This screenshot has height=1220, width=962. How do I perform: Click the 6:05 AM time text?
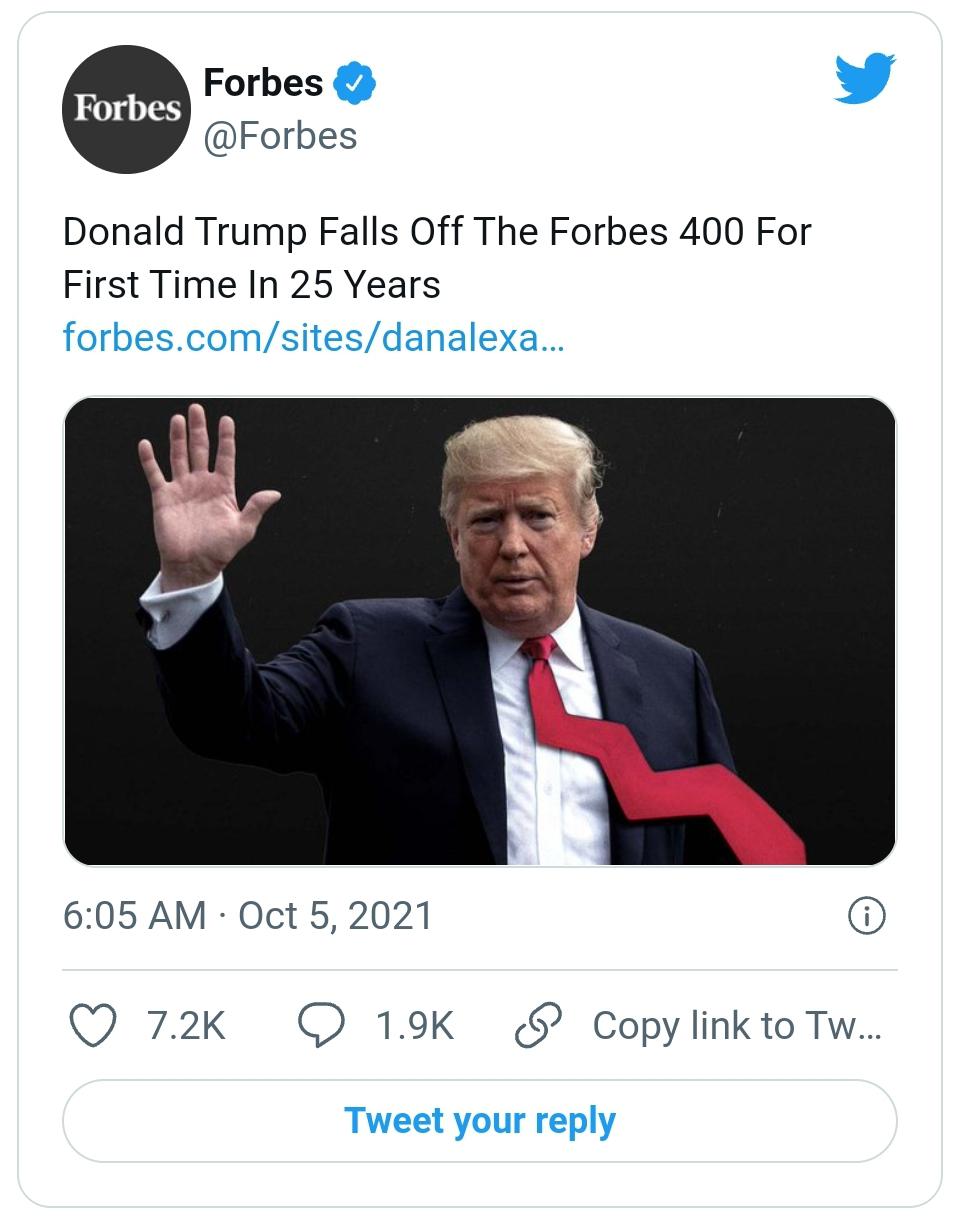point(134,916)
